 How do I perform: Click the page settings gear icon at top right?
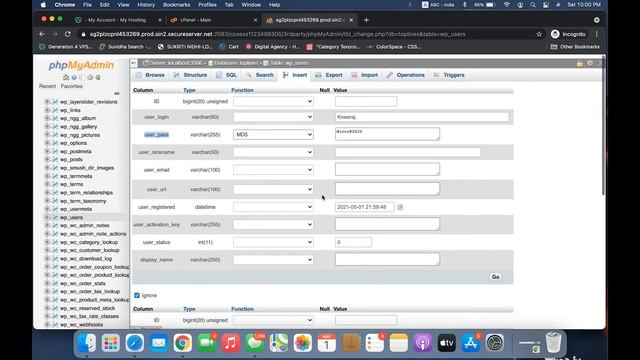pos(590,63)
